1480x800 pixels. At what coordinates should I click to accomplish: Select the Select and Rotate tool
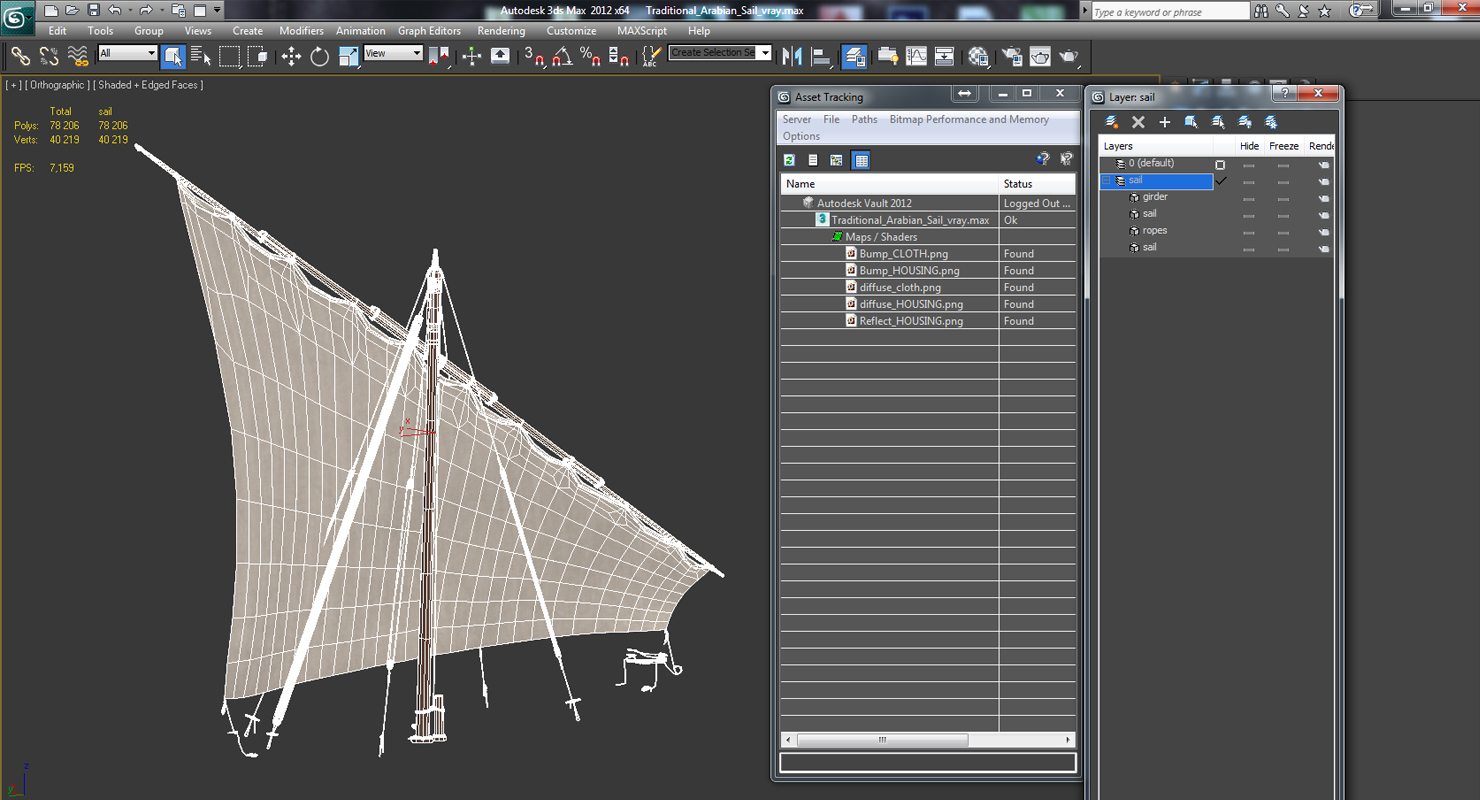(x=320, y=56)
